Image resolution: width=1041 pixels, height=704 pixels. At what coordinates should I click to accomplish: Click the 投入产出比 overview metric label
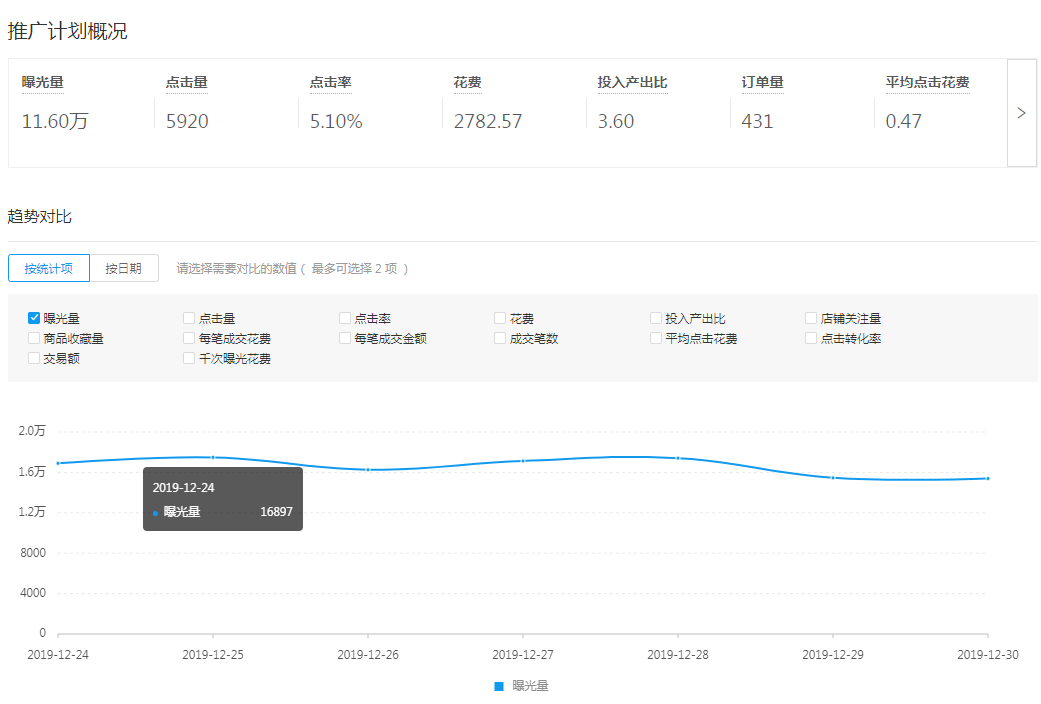[632, 82]
